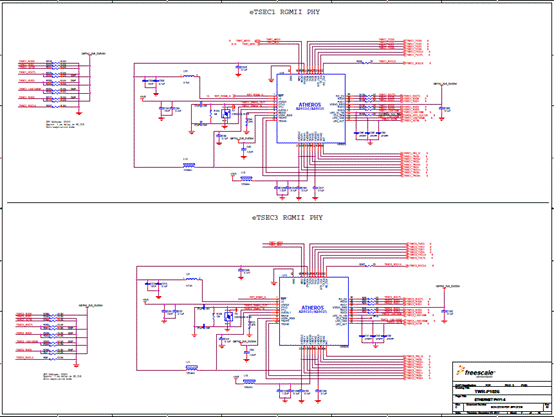
Task: Select ferrite bead L11 in lower circuit
Action: click(192, 368)
